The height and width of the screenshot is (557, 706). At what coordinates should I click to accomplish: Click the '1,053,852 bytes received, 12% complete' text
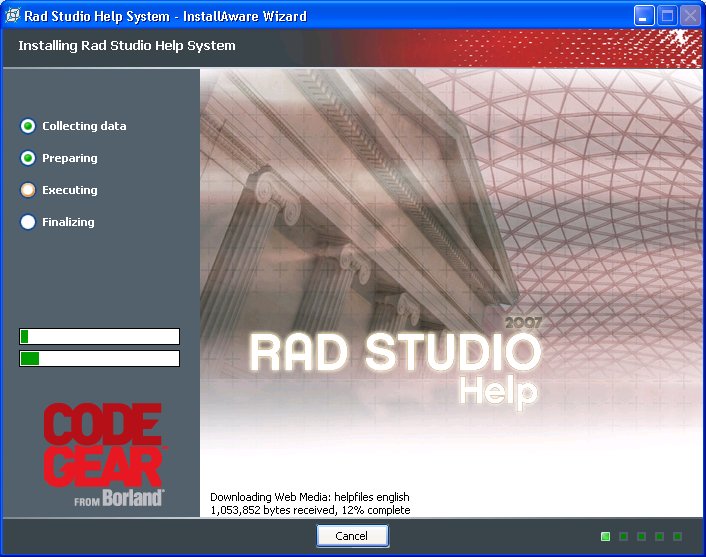point(310,510)
